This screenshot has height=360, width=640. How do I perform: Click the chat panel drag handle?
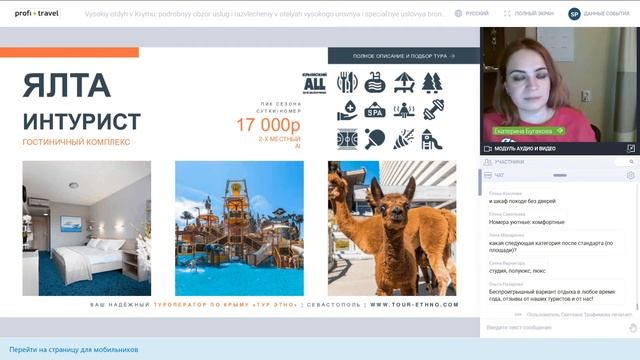click(560, 176)
